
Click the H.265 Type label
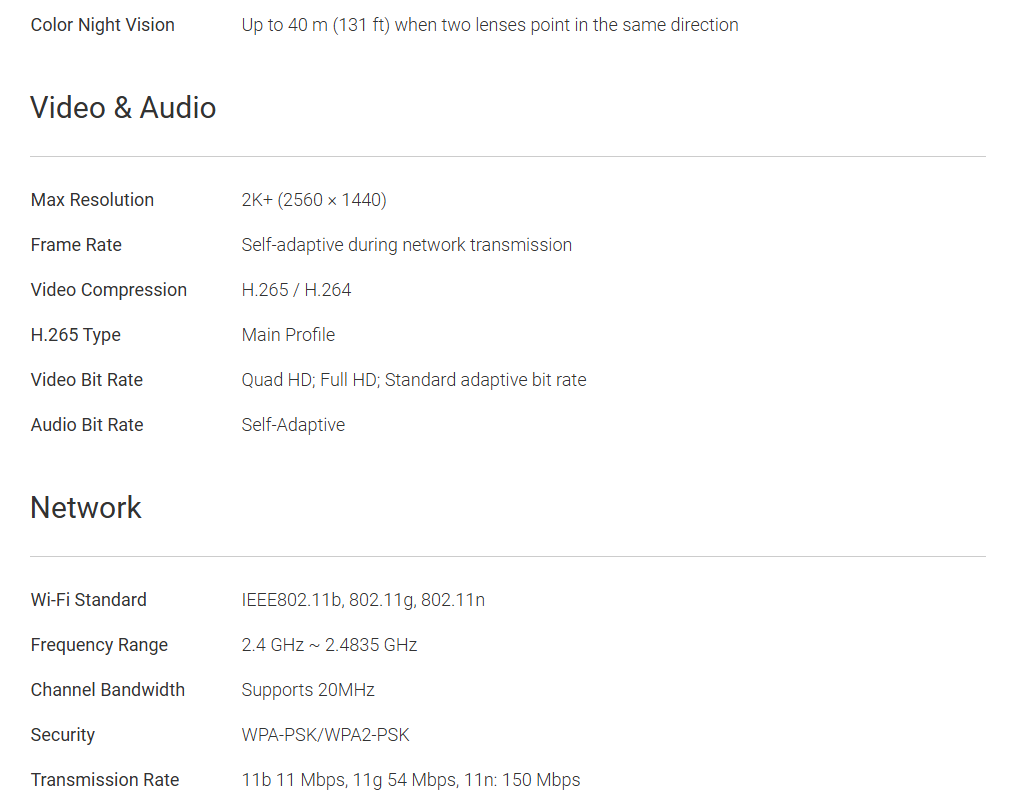pyautogui.click(x=75, y=335)
